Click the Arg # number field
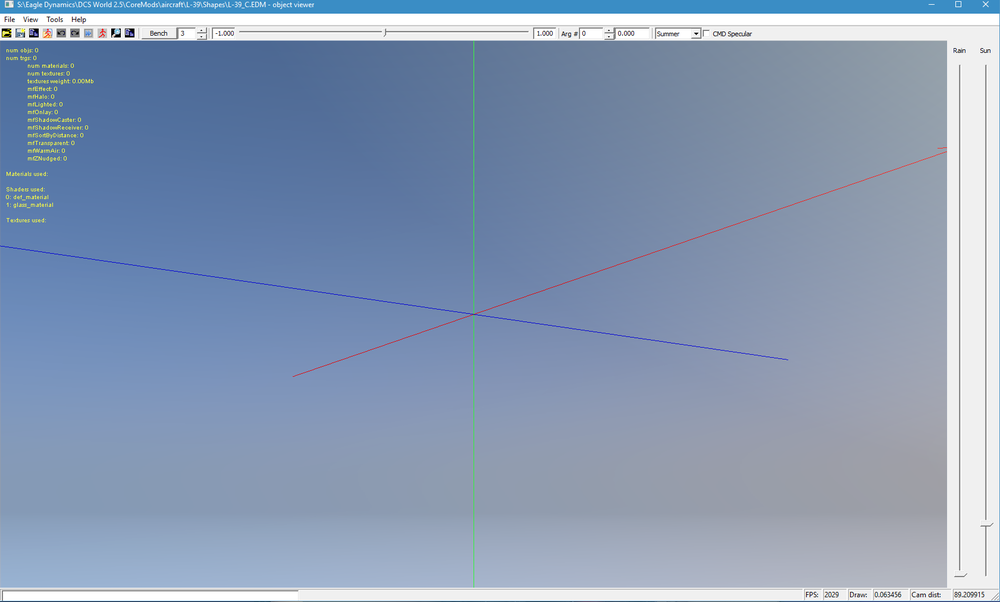Image resolution: width=1000 pixels, height=602 pixels. (x=591, y=33)
